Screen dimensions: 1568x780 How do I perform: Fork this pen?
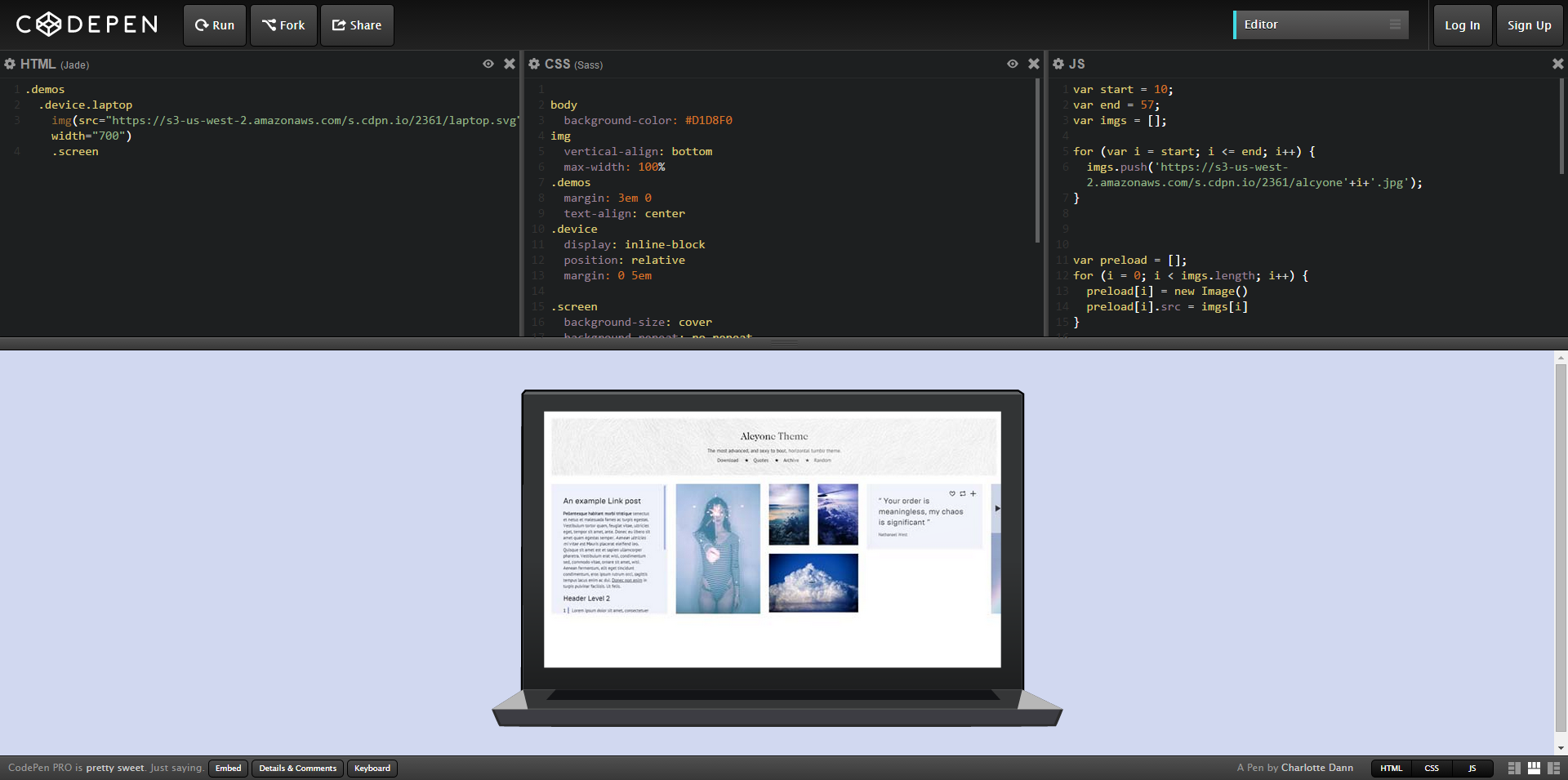[x=283, y=25]
